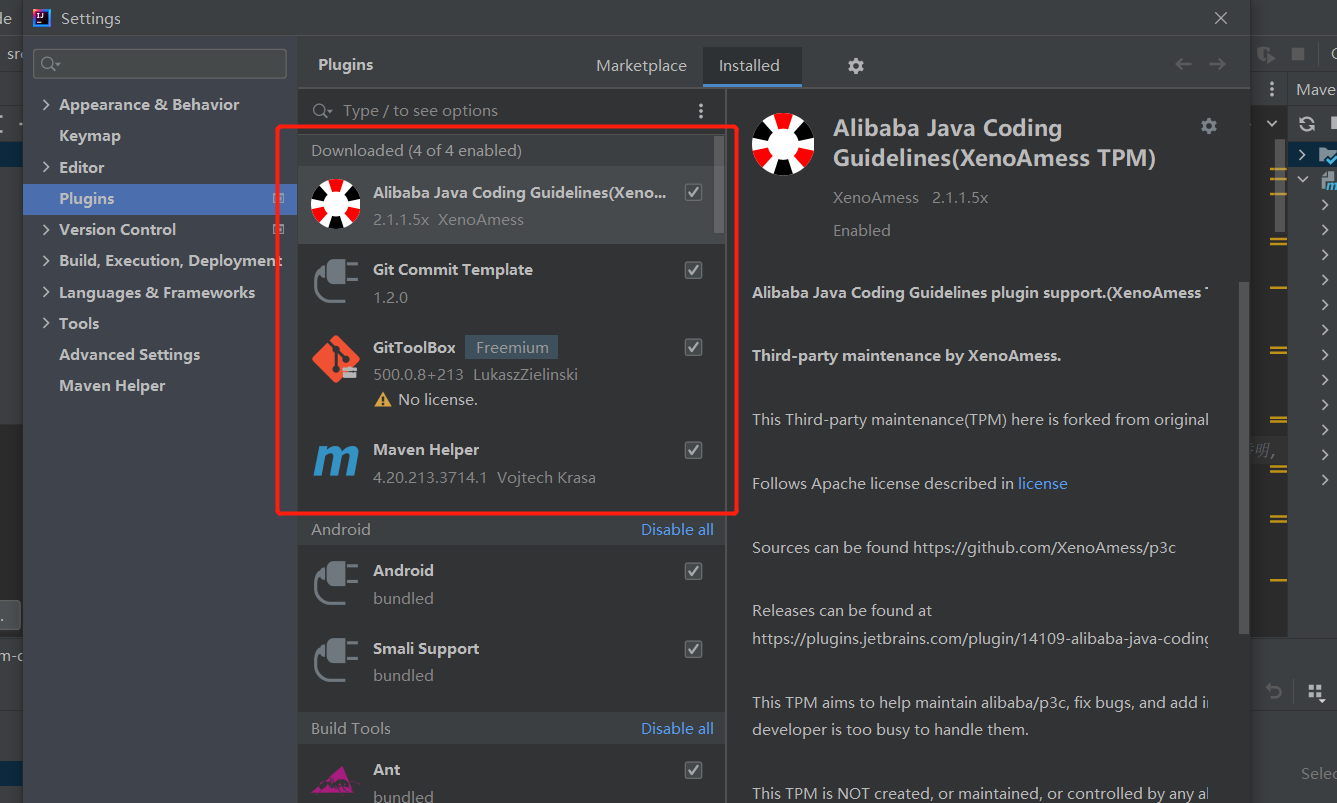This screenshot has height=803, width=1337.
Task: Focus the 'Type / to see options' plugin search
Action: point(512,111)
